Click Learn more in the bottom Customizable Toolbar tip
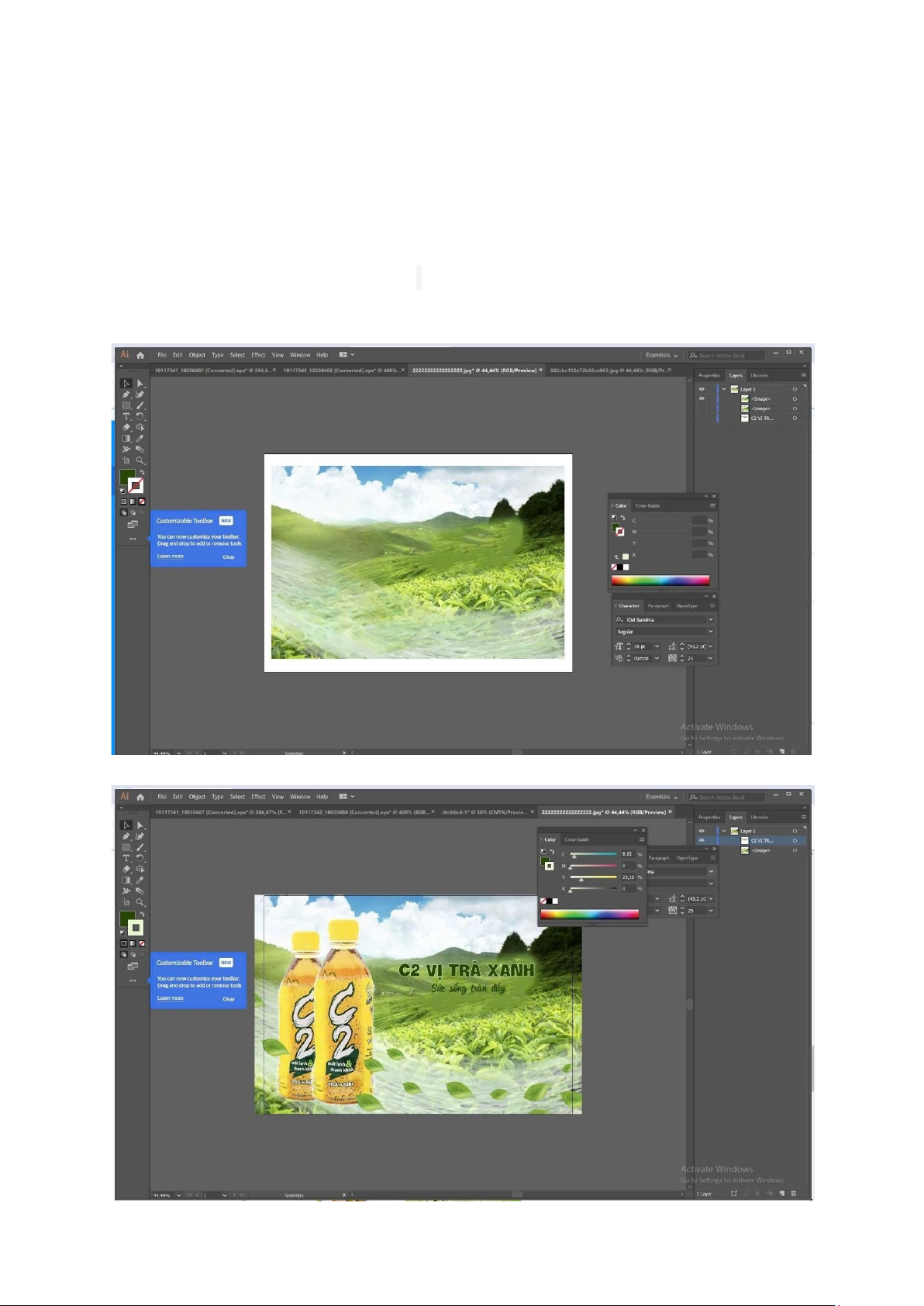The height and width of the screenshot is (1306, 924). click(171, 998)
